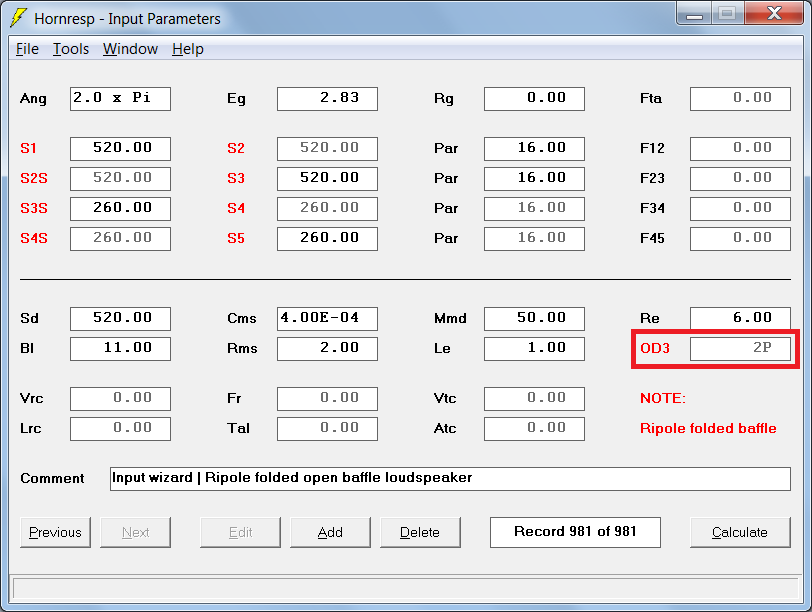Click the red S1 label
The height and width of the screenshot is (612, 812).
tap(28, 149)
